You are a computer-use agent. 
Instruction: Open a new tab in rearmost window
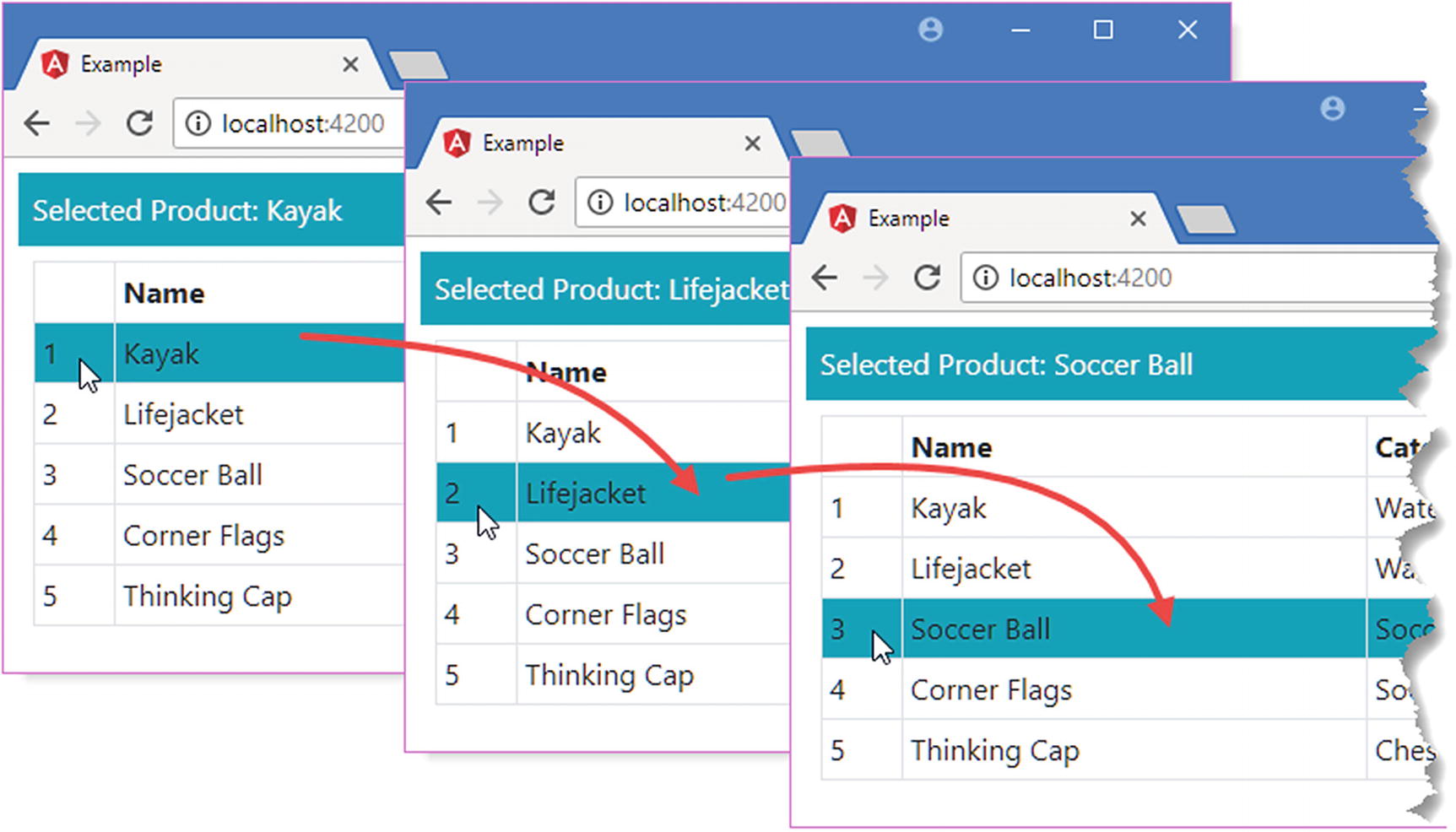(x=417, y=65)
